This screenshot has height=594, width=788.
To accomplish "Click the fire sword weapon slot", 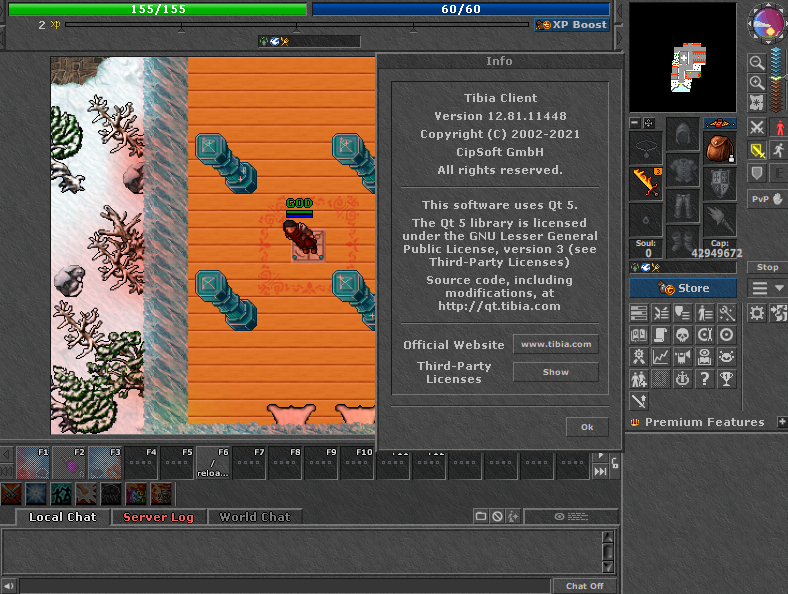I will [646, 183].
